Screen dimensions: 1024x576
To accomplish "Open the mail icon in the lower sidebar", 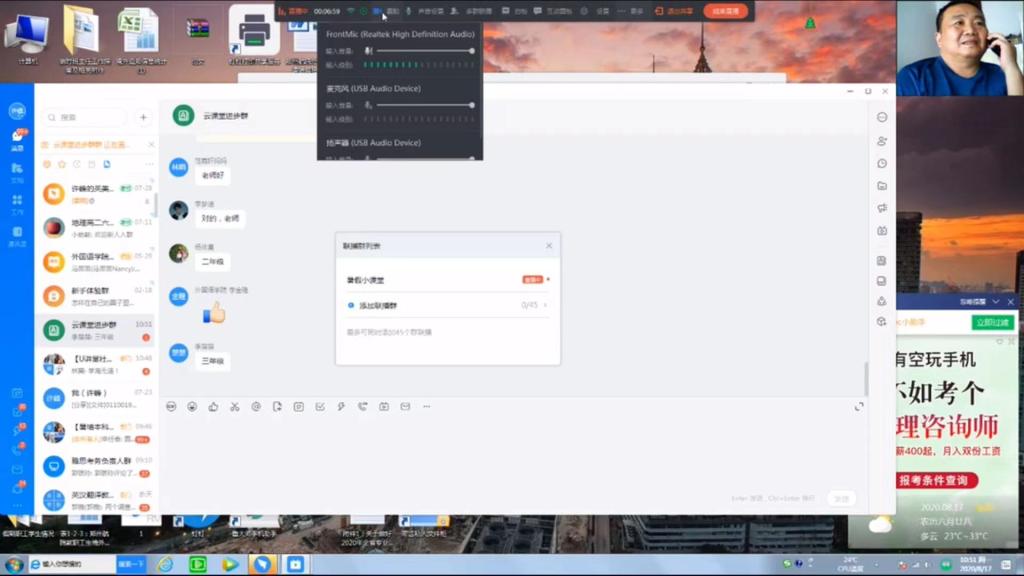I will pos(18,470).
